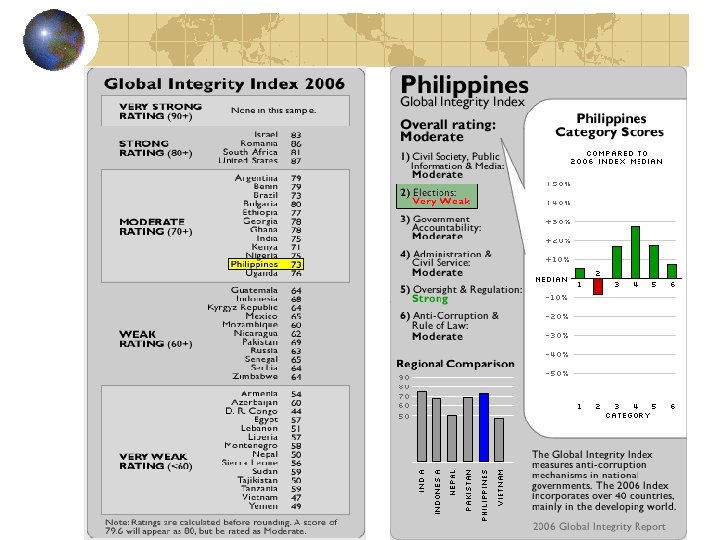This screenshot has width=720, height=540.
Task: Select the highlighted Philippines 73 row
Action: click(x=266, y=264)
